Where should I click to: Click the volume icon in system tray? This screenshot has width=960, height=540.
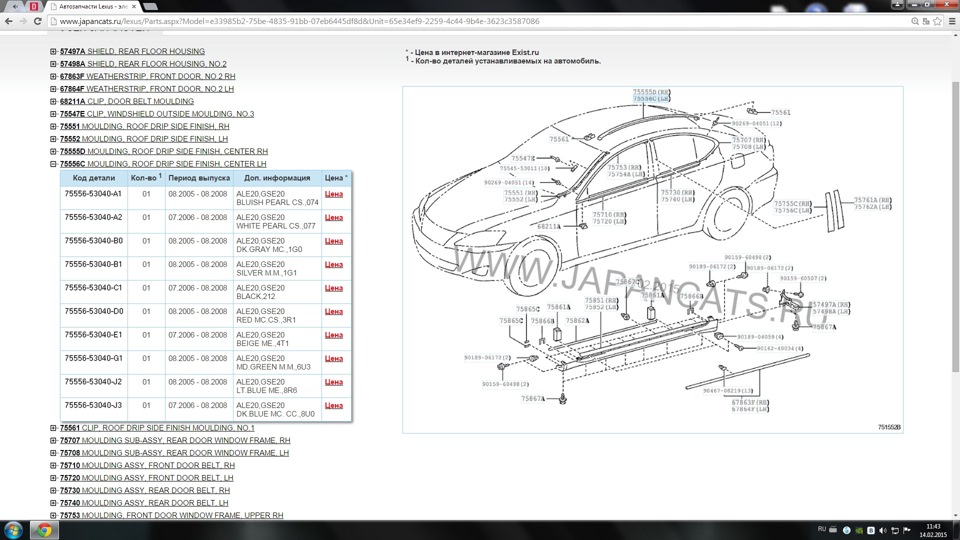coord(882,530)
